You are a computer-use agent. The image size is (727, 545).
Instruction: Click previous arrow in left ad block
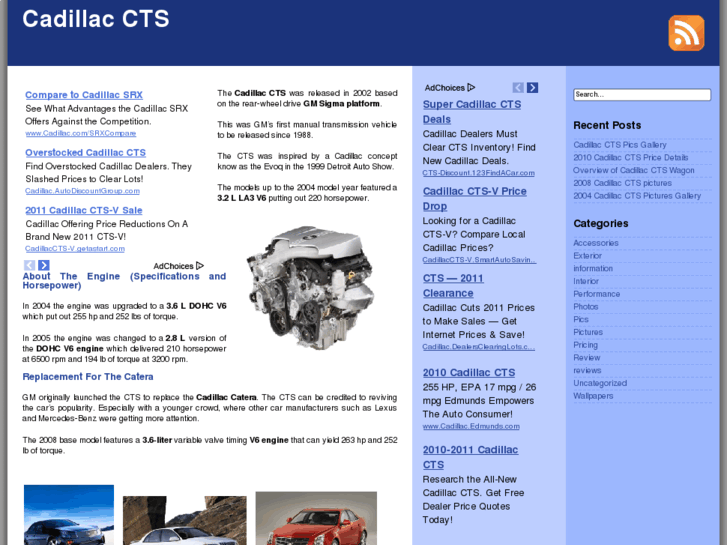pos(29,265)
